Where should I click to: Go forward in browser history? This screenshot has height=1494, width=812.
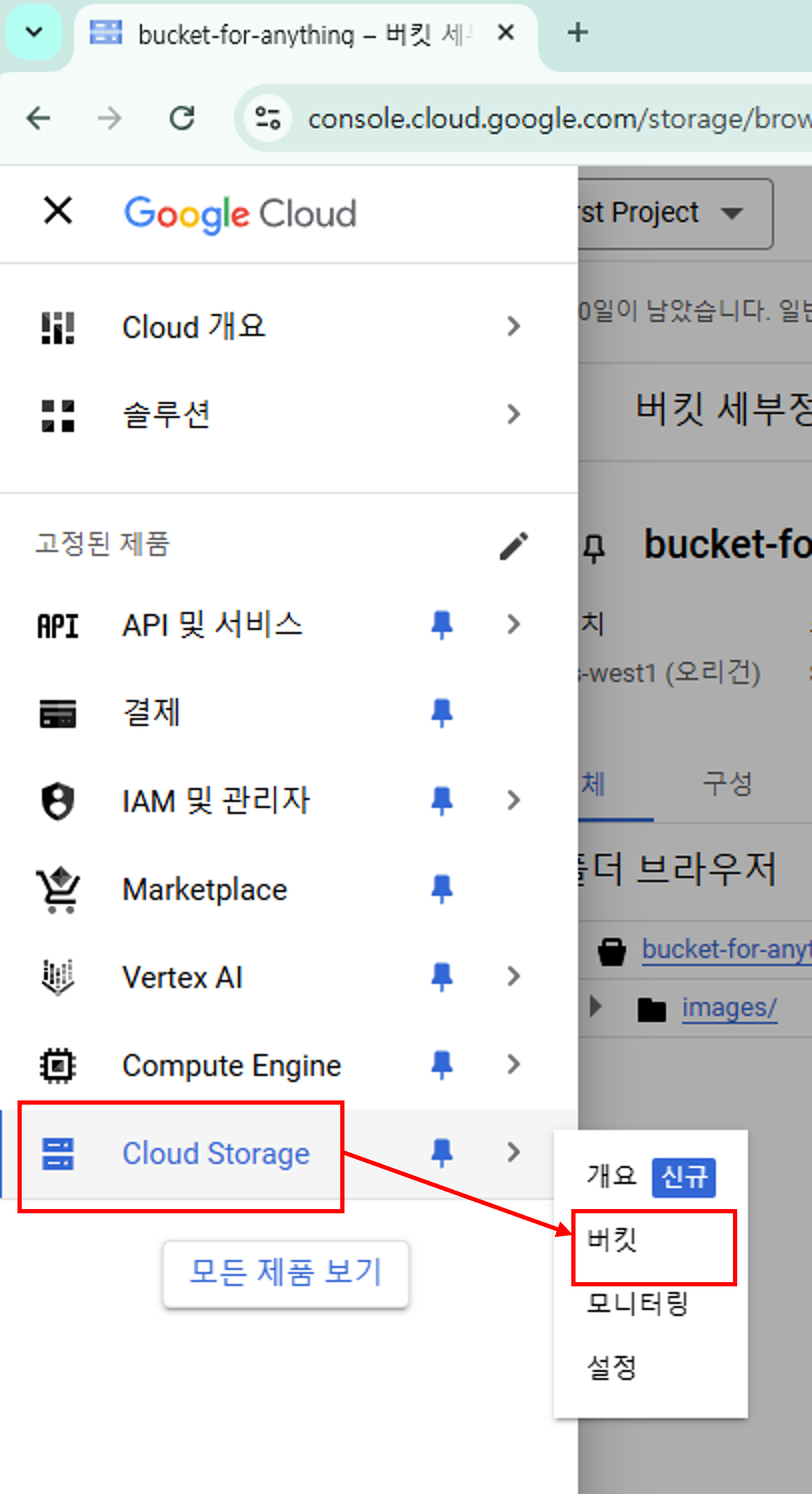[110, 118]
